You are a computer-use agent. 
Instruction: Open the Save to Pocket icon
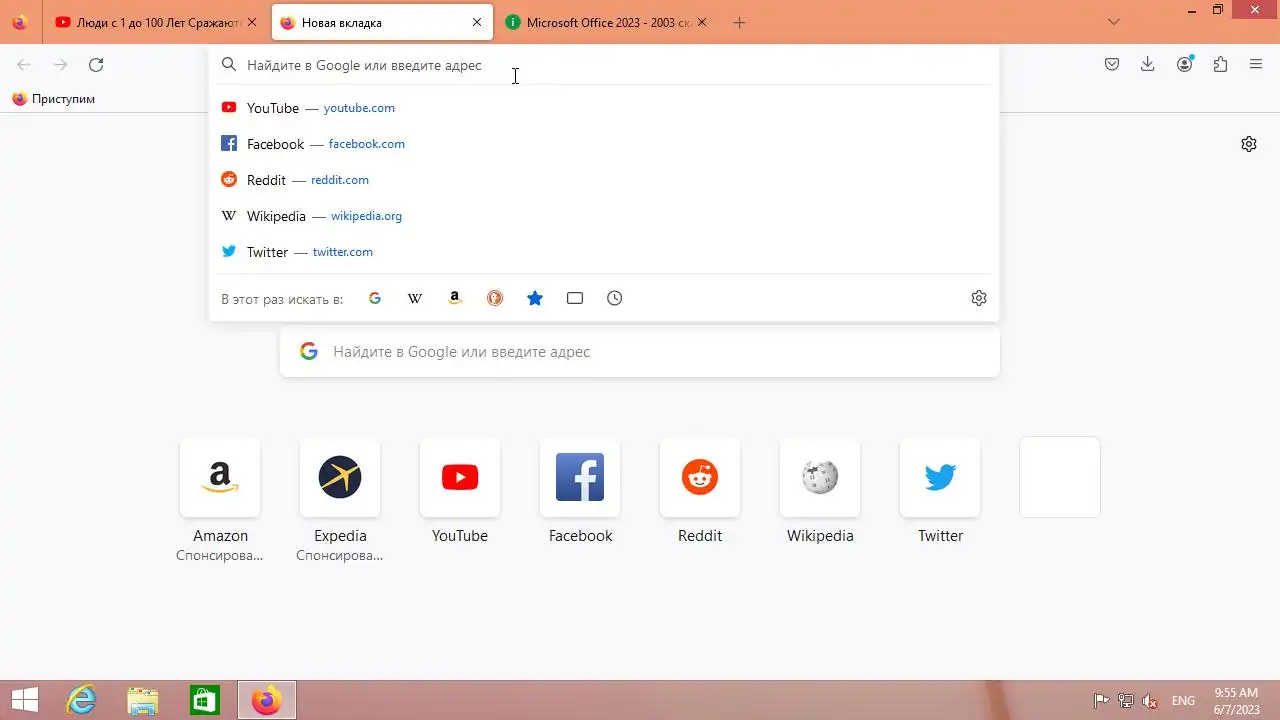click(1112, 65)
